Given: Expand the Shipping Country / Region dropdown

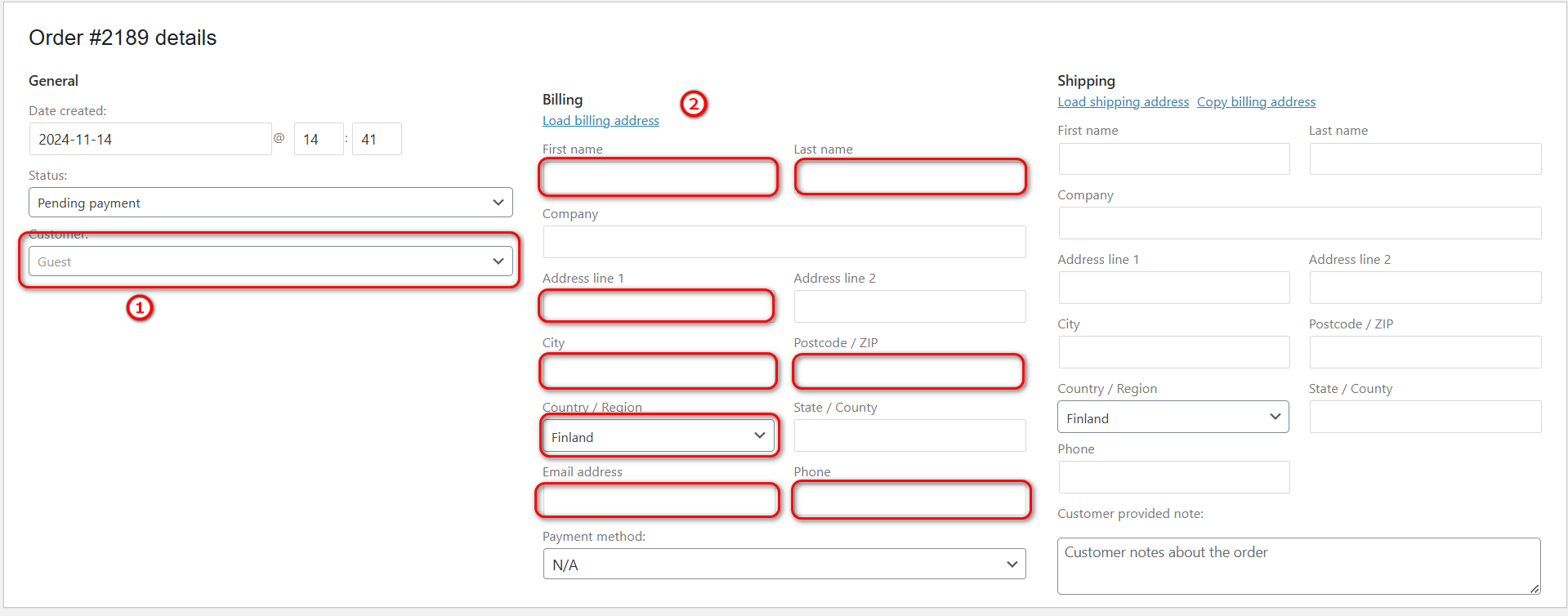Looking at the screenshot, I should pos(1173,417).
